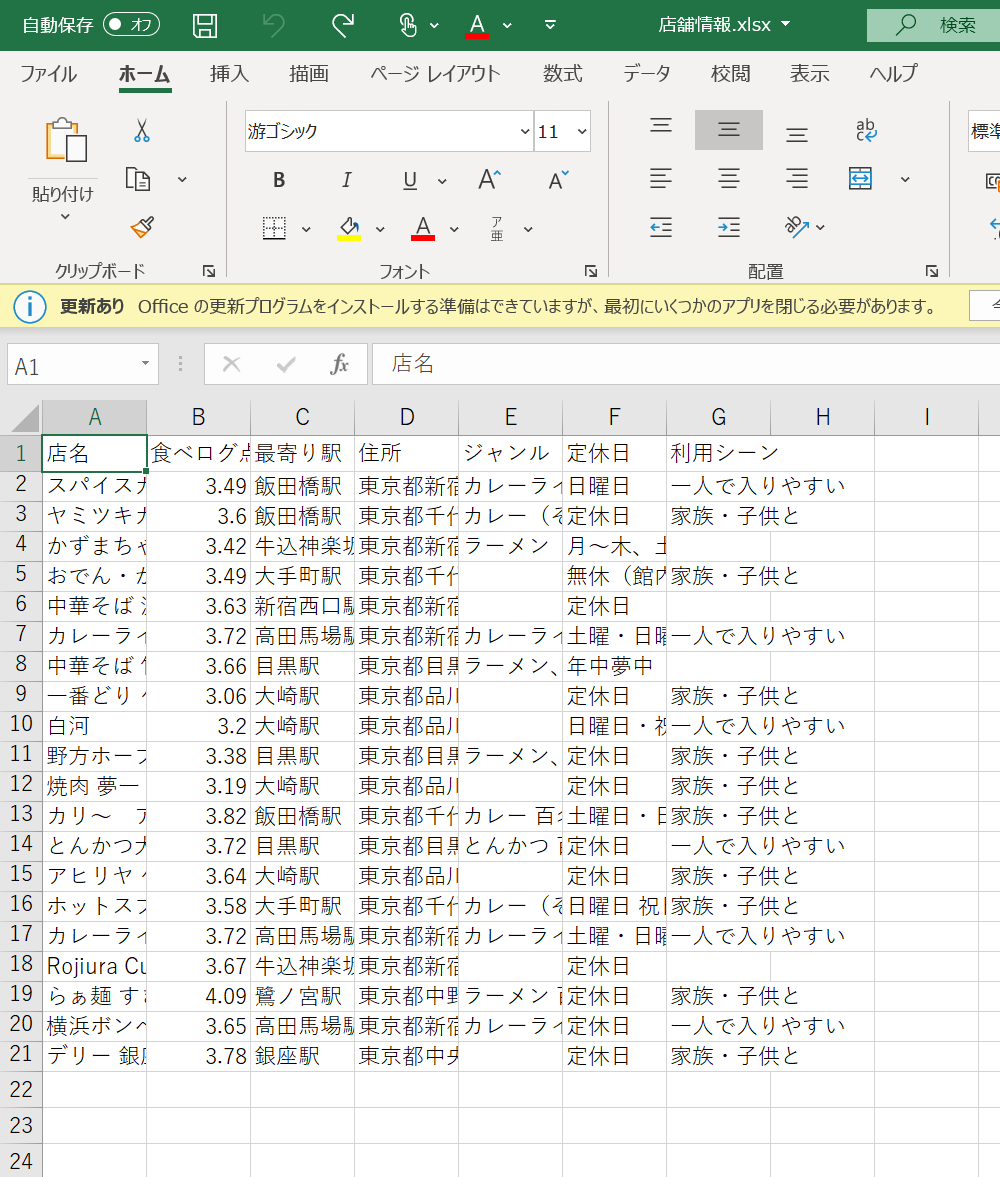
Task: Toggle top vertical alignment
Action: pyautogui.click(x=661, y=126)
